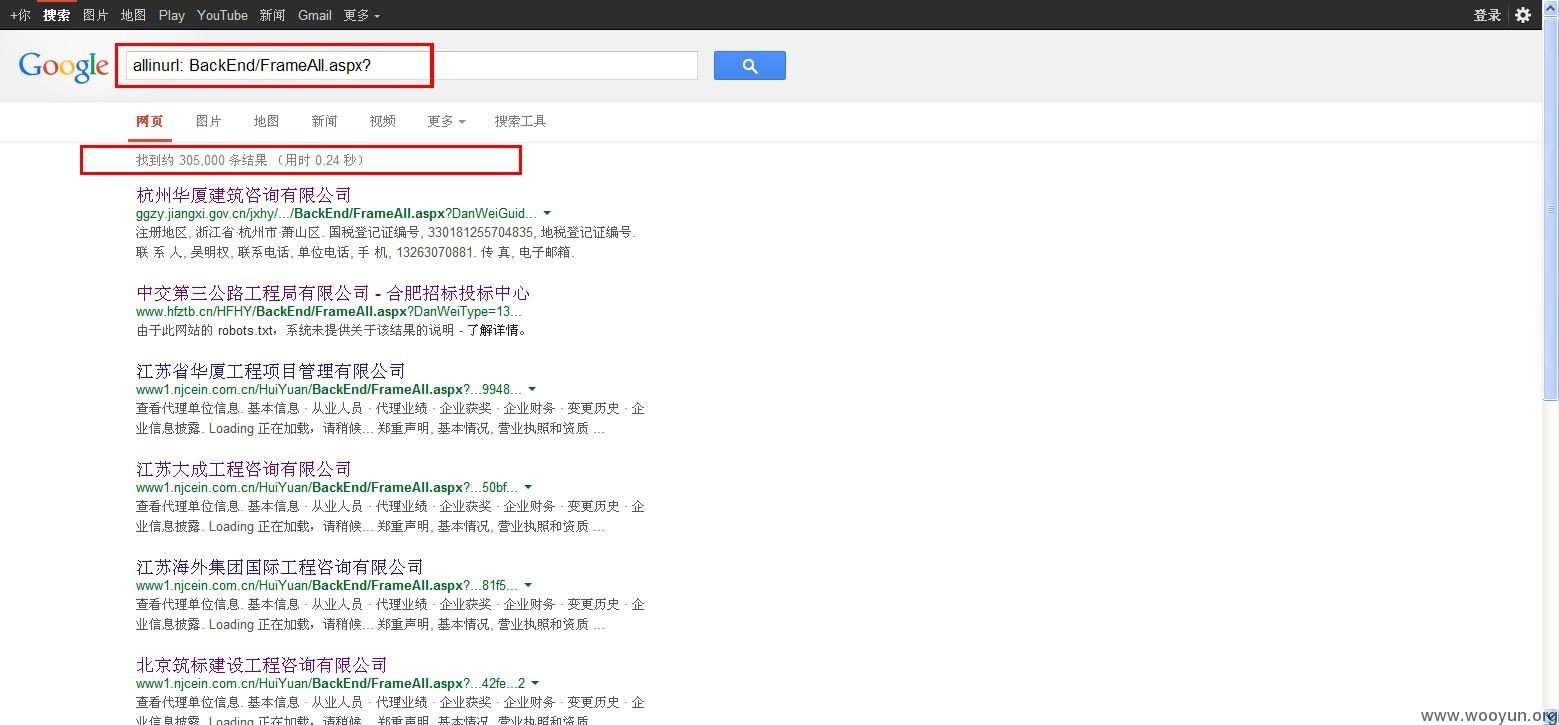The width and height of the screenshot is (1559, 725).
Task: Open the +你 link in top bar
Action: 20,15
